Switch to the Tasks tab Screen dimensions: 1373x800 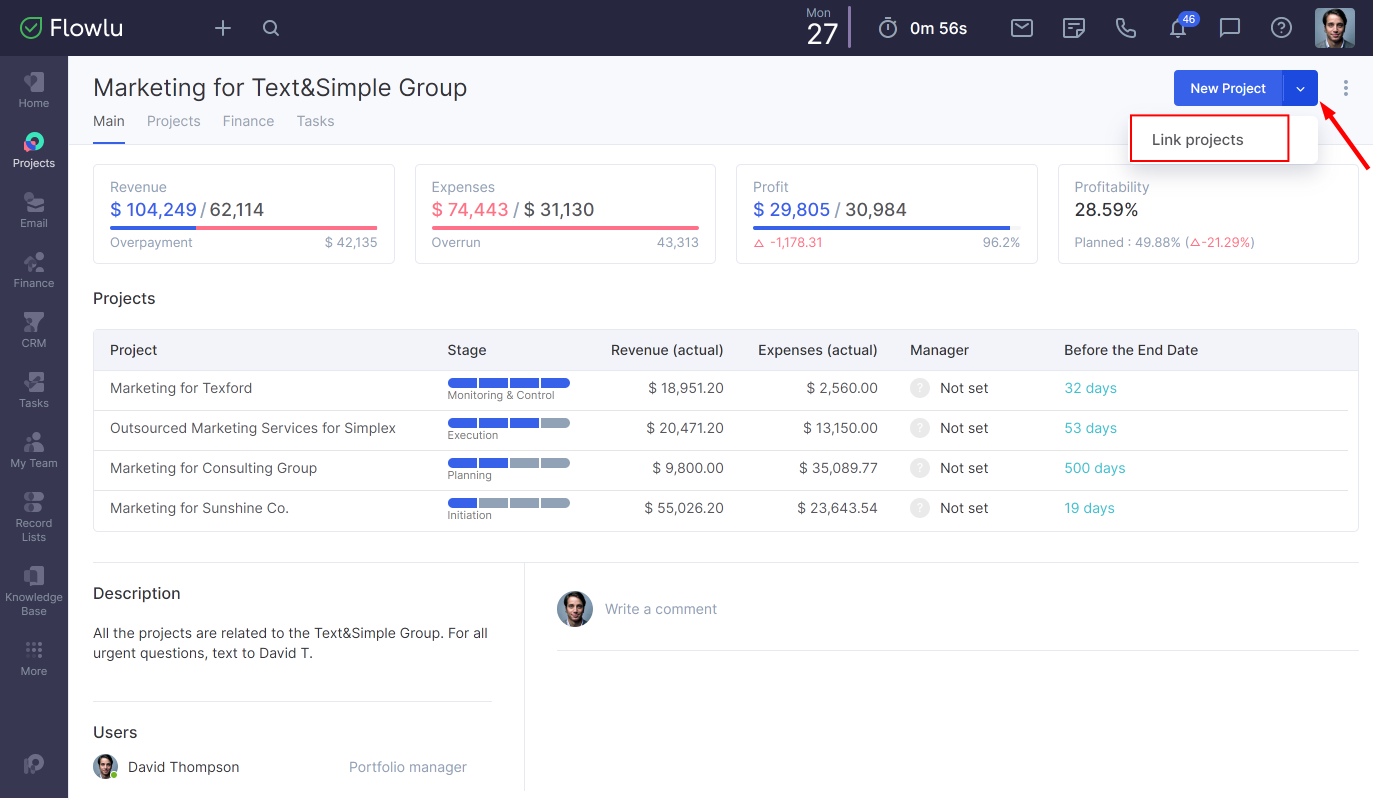point(315,121)
